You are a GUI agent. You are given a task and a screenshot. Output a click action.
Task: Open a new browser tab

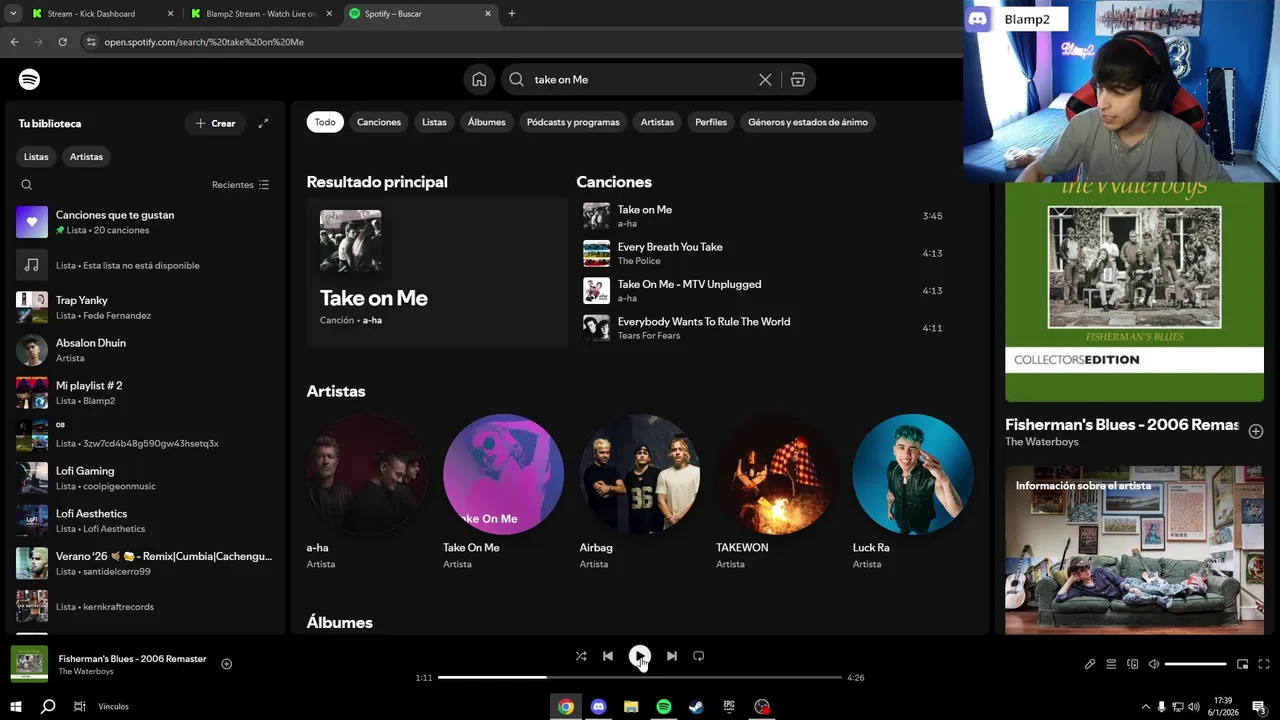512,14
